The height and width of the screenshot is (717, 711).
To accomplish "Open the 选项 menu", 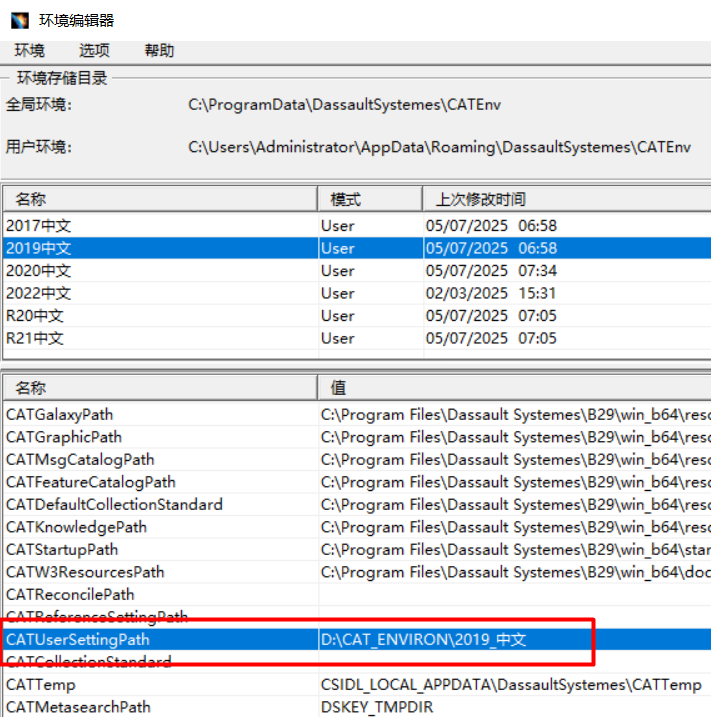I will click(x=94, y=51).
